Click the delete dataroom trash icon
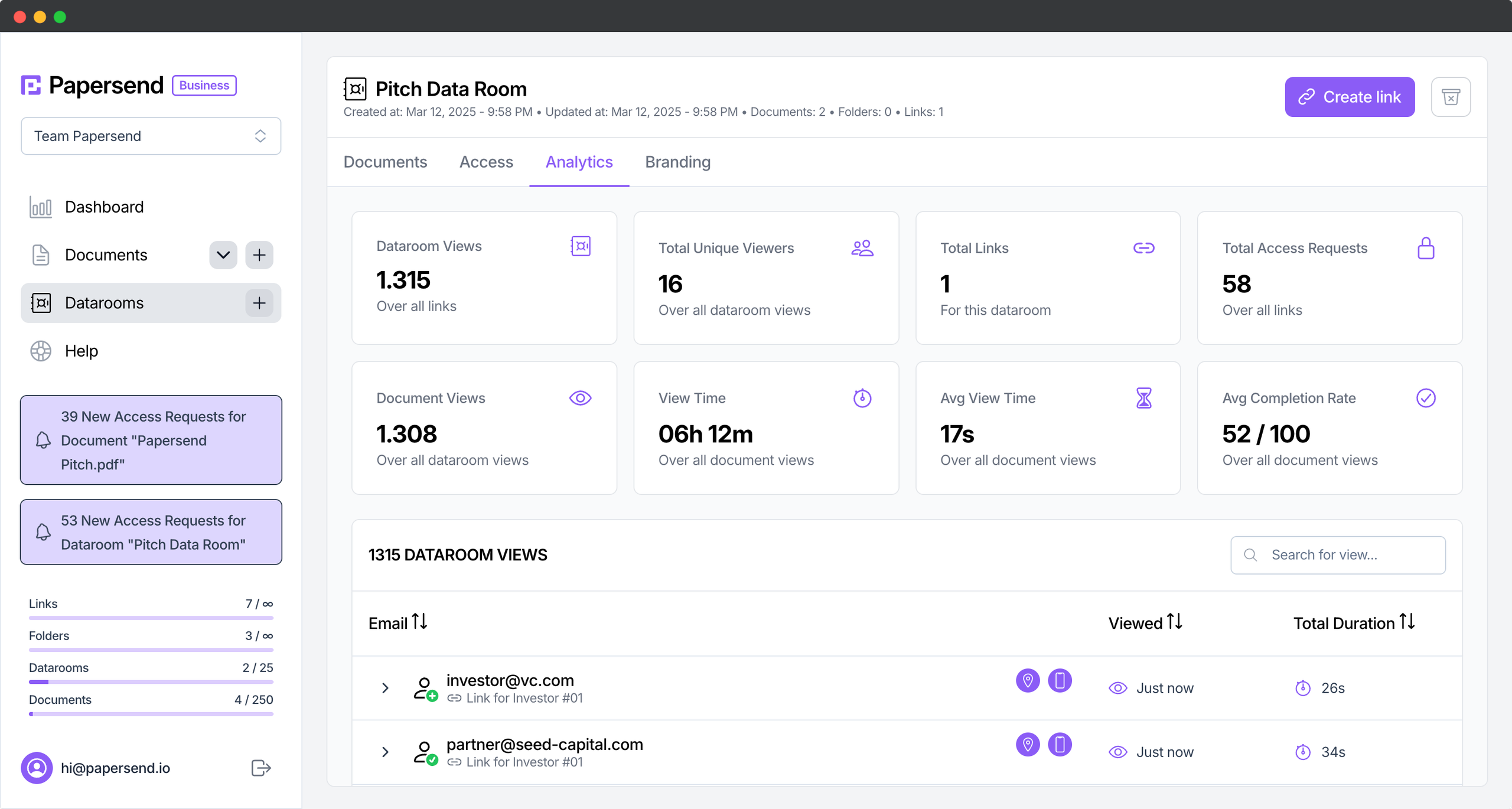 point(1452,97)
